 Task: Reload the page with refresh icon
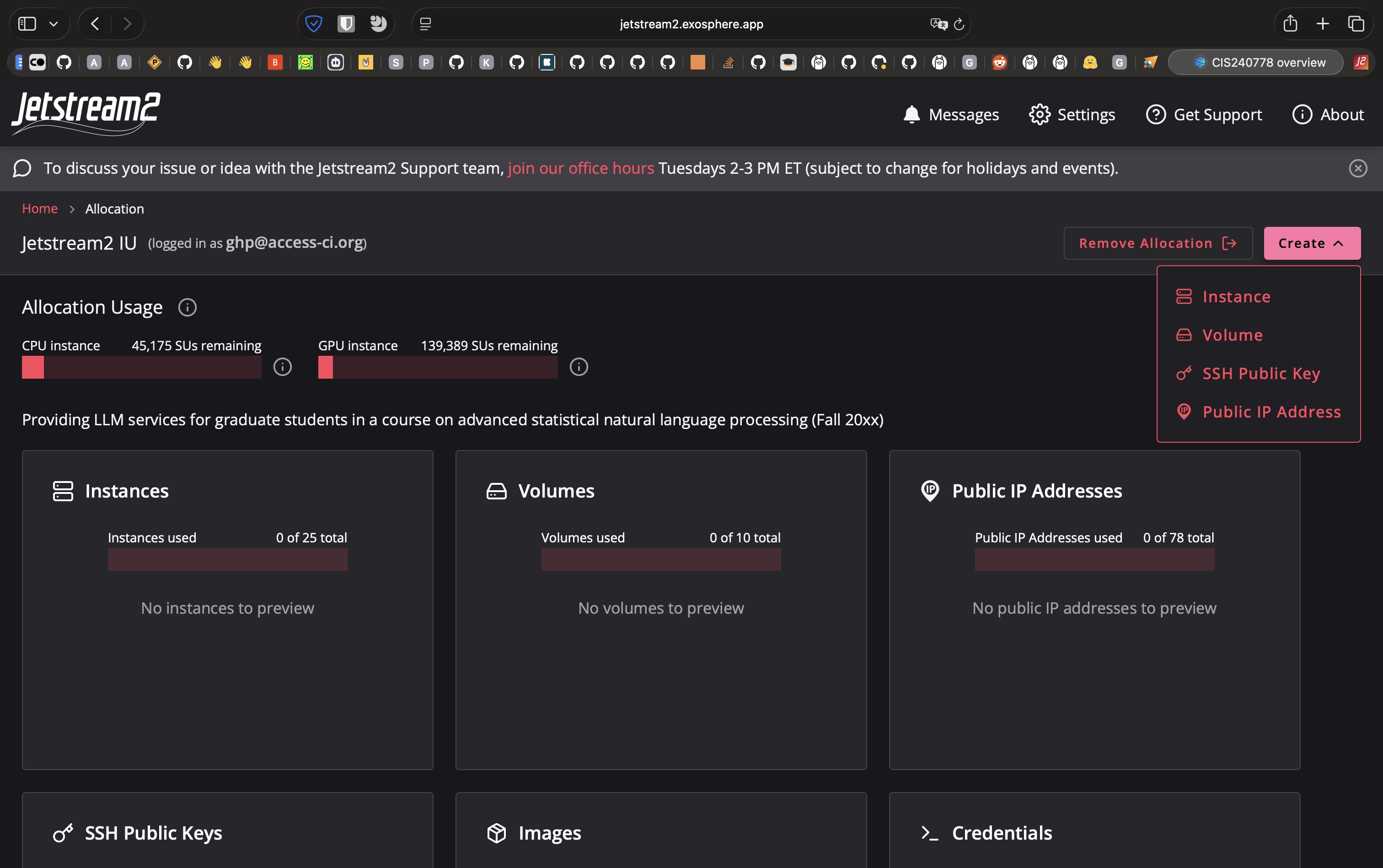tap(958, 24)
